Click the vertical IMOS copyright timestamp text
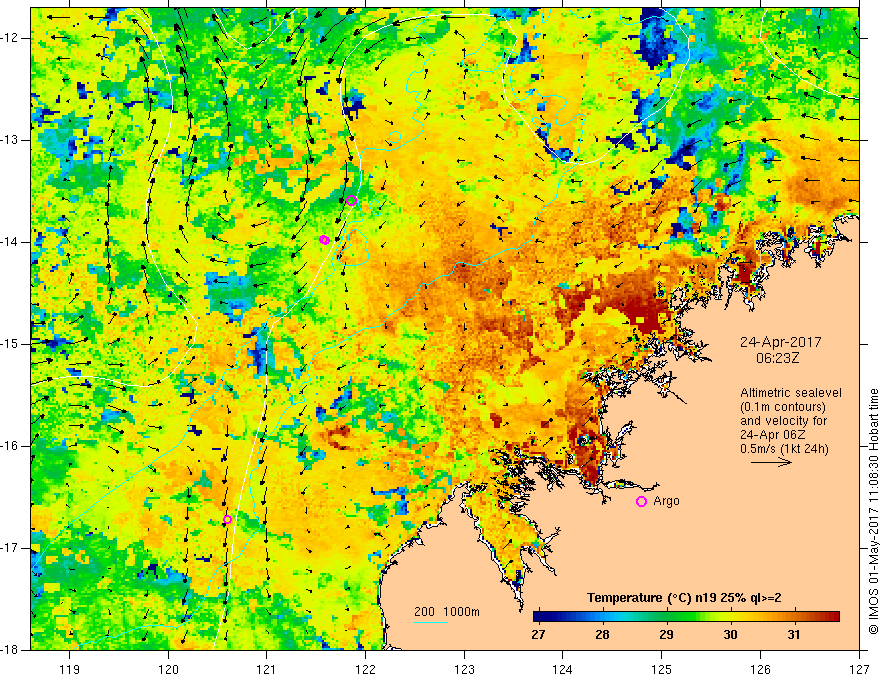The image size is (880, 680). [x=873, y=511]
